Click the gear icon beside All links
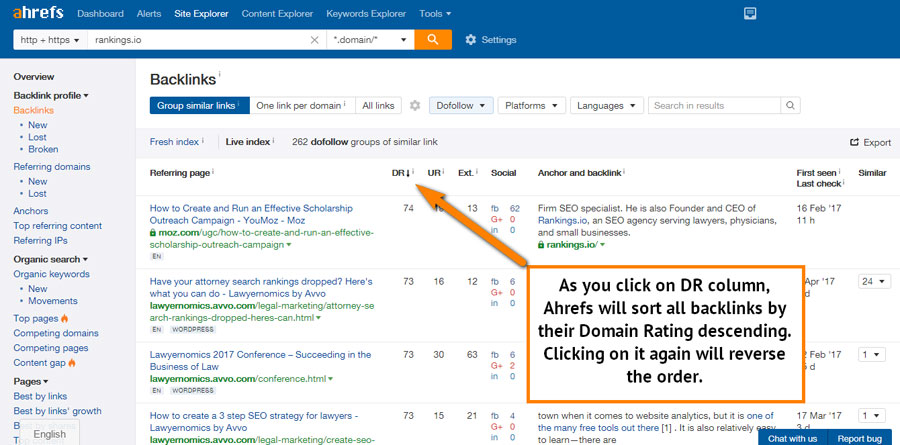900x445 pixels. click(415, 106)
